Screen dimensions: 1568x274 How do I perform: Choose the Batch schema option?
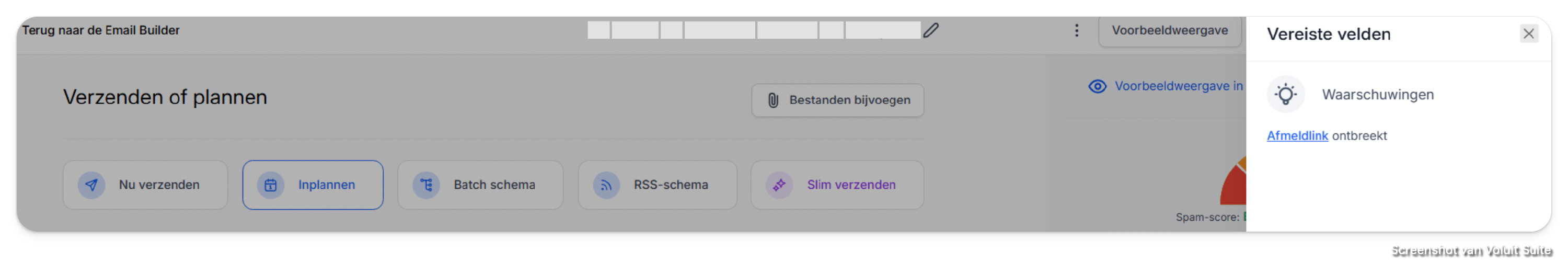[x=480, y=185]
